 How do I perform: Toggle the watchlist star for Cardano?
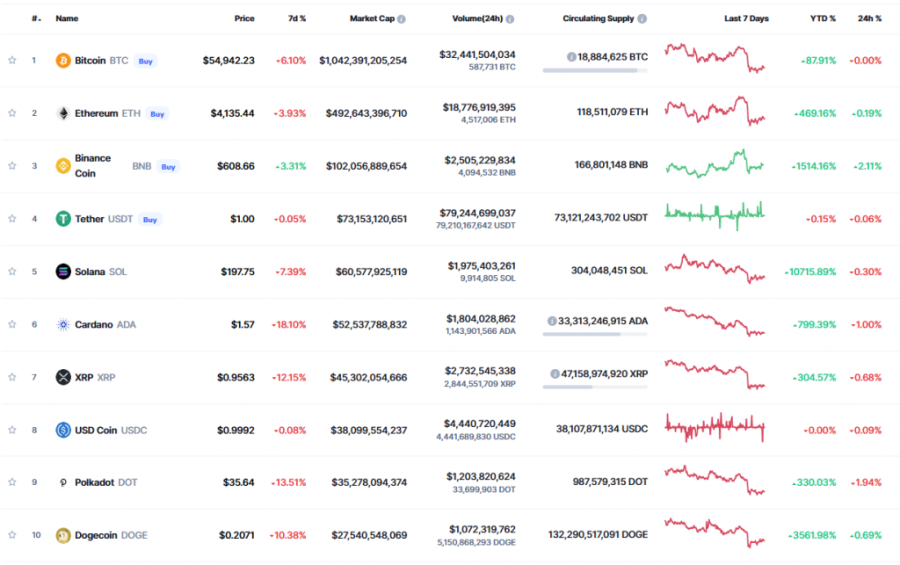(x=12, y=324)
